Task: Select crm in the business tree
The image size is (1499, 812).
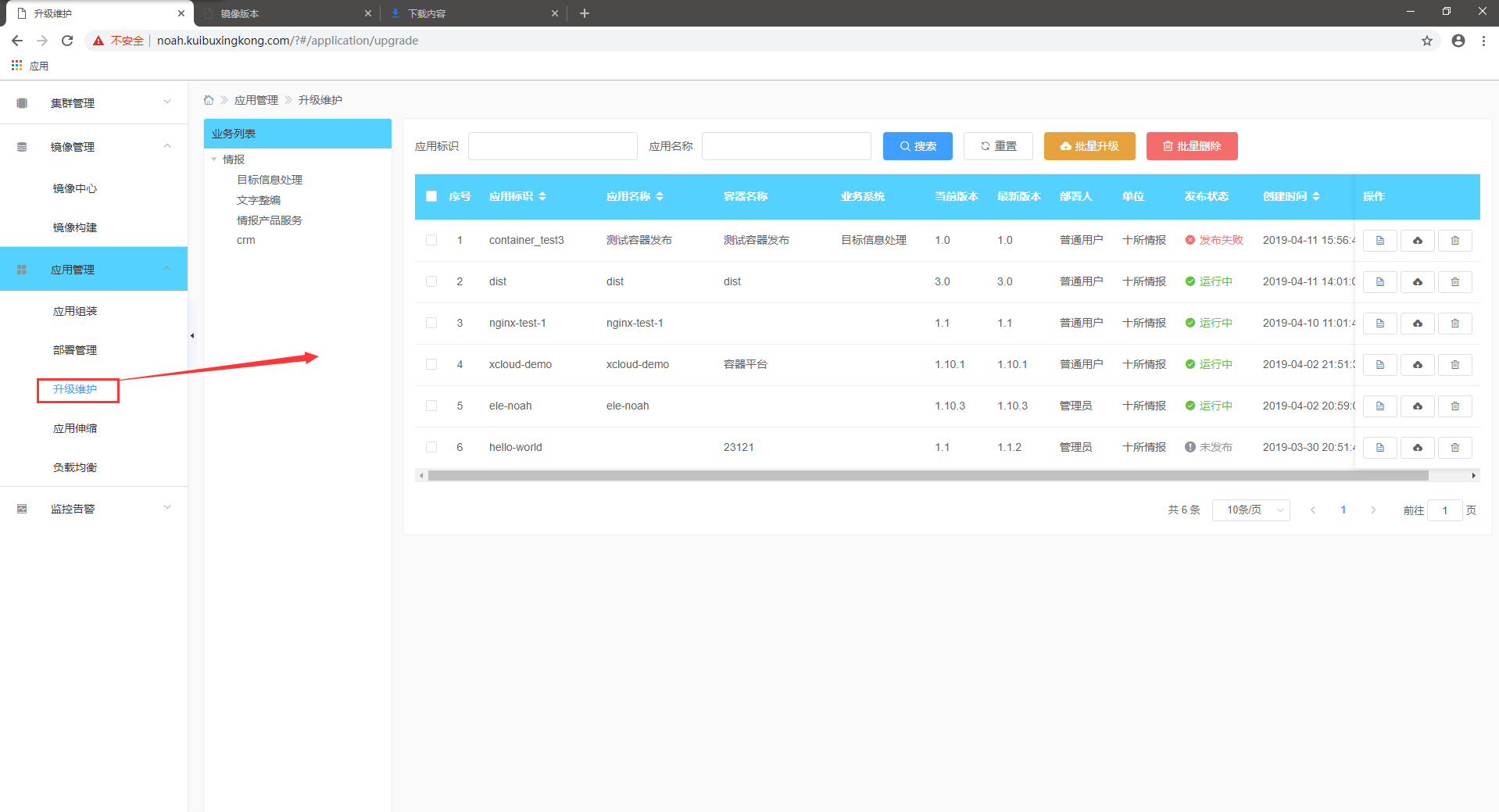Action: (246, 240)
